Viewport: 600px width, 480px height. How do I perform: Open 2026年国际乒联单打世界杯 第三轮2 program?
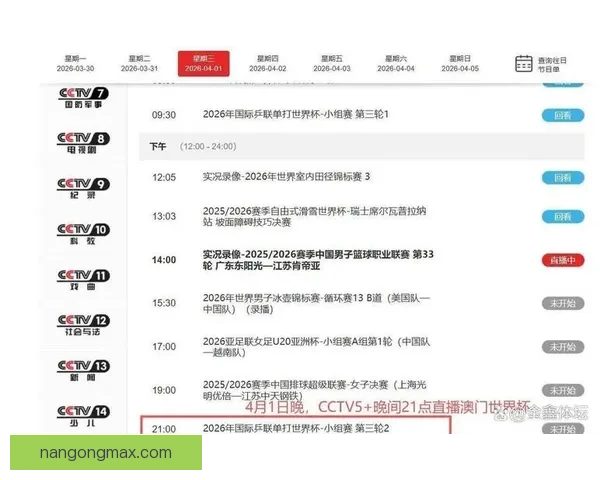coord(296,428)
